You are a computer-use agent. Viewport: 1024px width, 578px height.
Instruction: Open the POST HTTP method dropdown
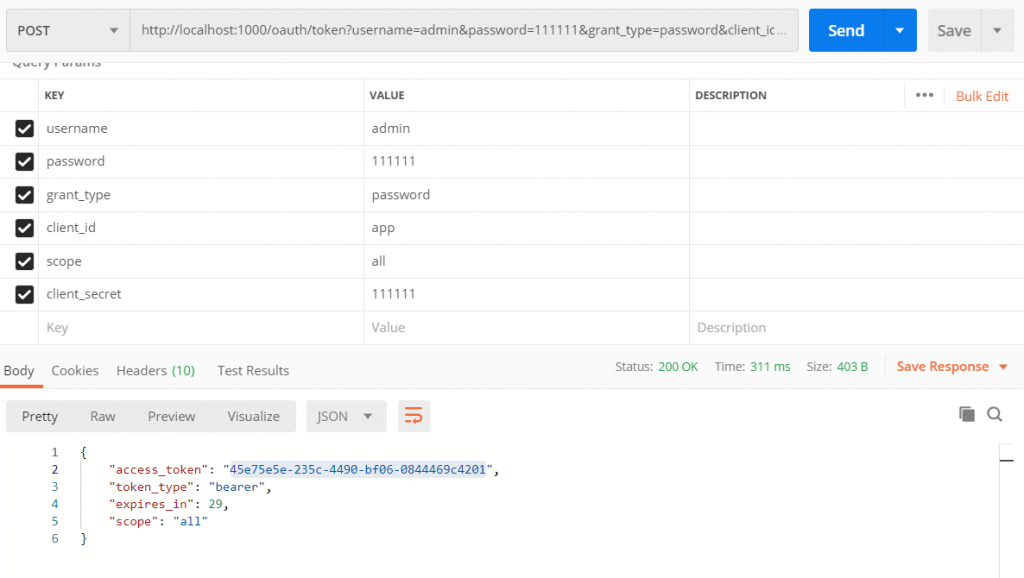tap(68, 31)
